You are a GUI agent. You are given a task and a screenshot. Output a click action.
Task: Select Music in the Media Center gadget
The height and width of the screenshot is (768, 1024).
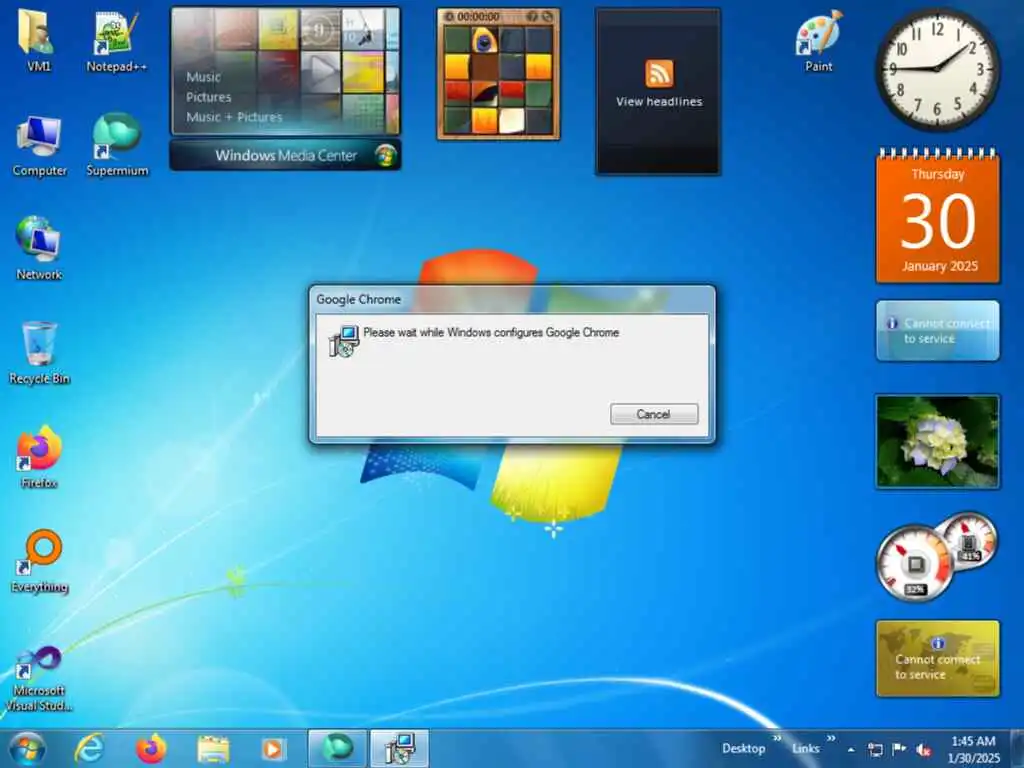(203, 77)
